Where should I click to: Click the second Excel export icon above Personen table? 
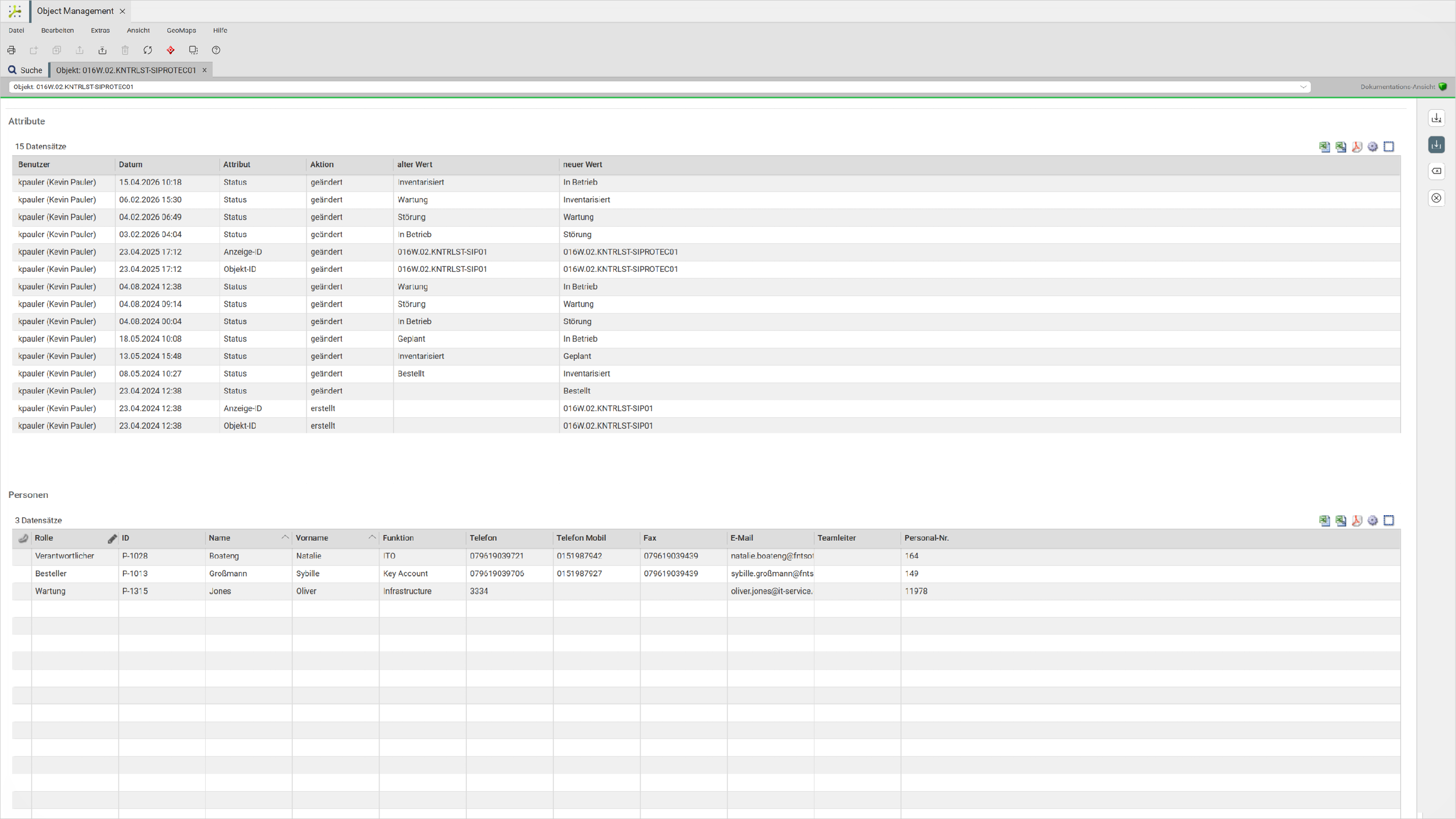click(x=1341, y=521)
